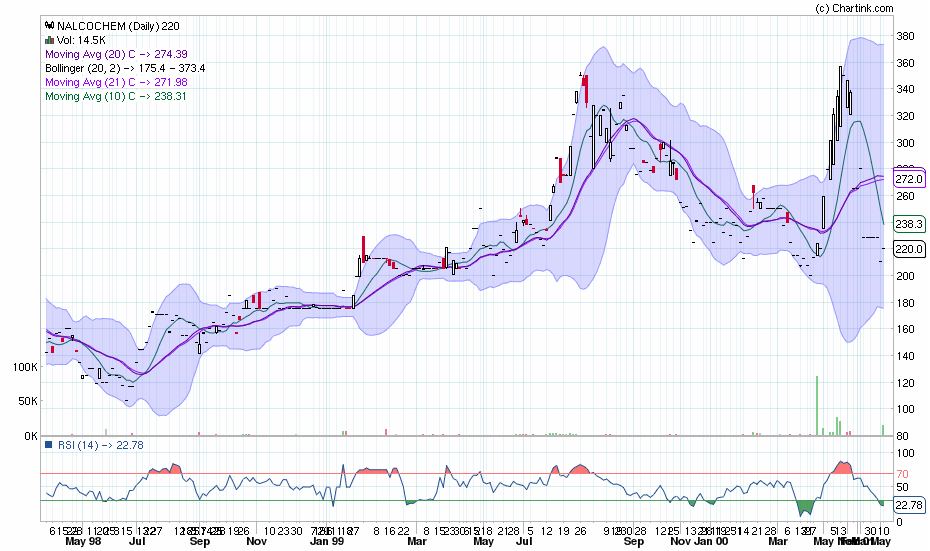The height and width of the screenshot is (551, 930).
Task: Click the 50K volume axis label
Action: pos(28,401)
